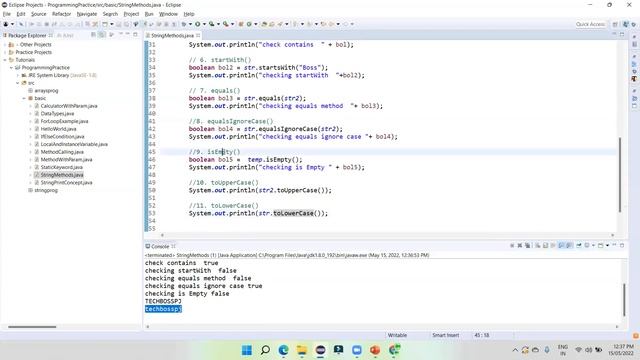Expand the Other Projects working set
Image resolution: width=640 pixels, height=360 pixels.
click(5, 44)
